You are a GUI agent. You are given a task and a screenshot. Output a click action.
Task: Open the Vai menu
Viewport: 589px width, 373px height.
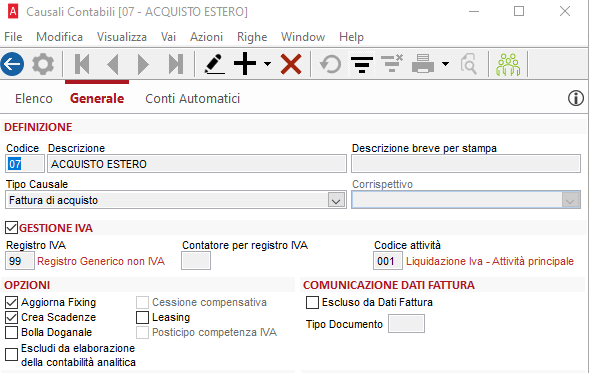point(168,37)
